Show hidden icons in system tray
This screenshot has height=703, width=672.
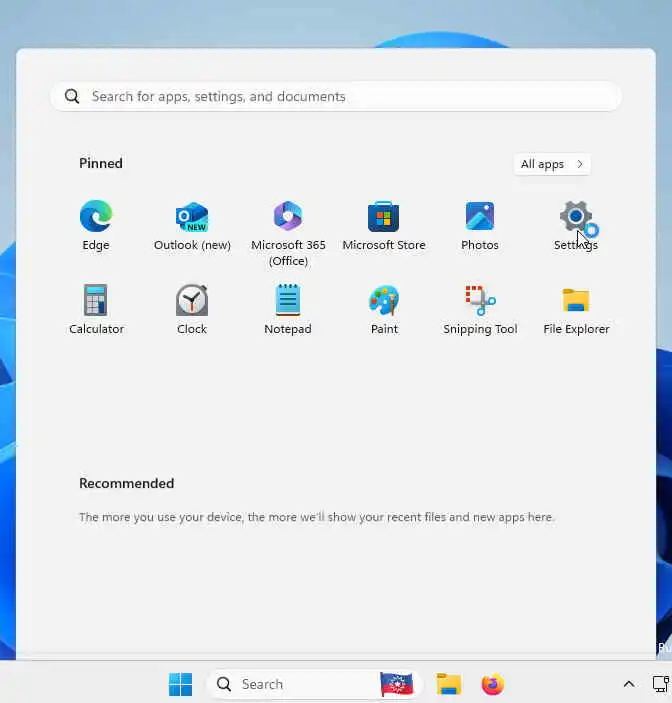629,684
